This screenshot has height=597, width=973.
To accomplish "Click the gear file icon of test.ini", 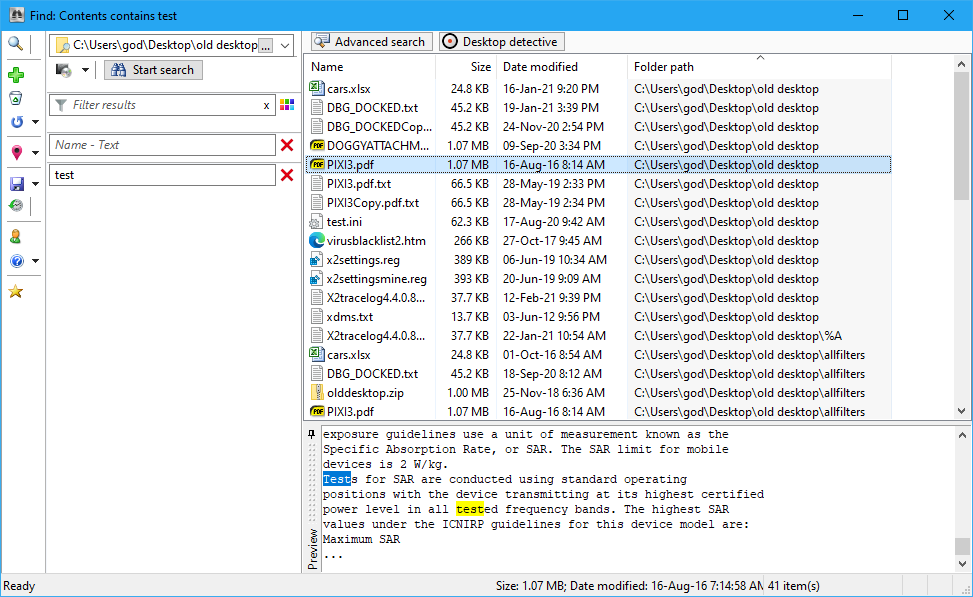I will [x=316, y=222].
